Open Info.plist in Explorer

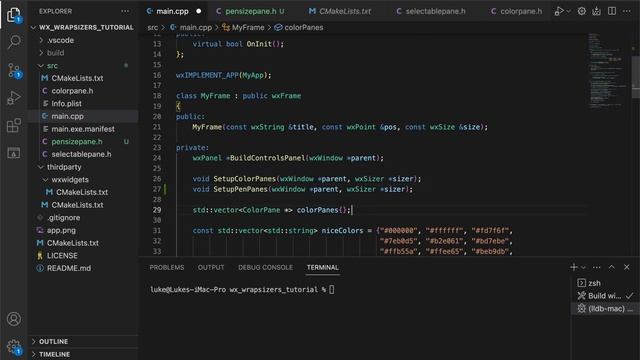[83, 103]
